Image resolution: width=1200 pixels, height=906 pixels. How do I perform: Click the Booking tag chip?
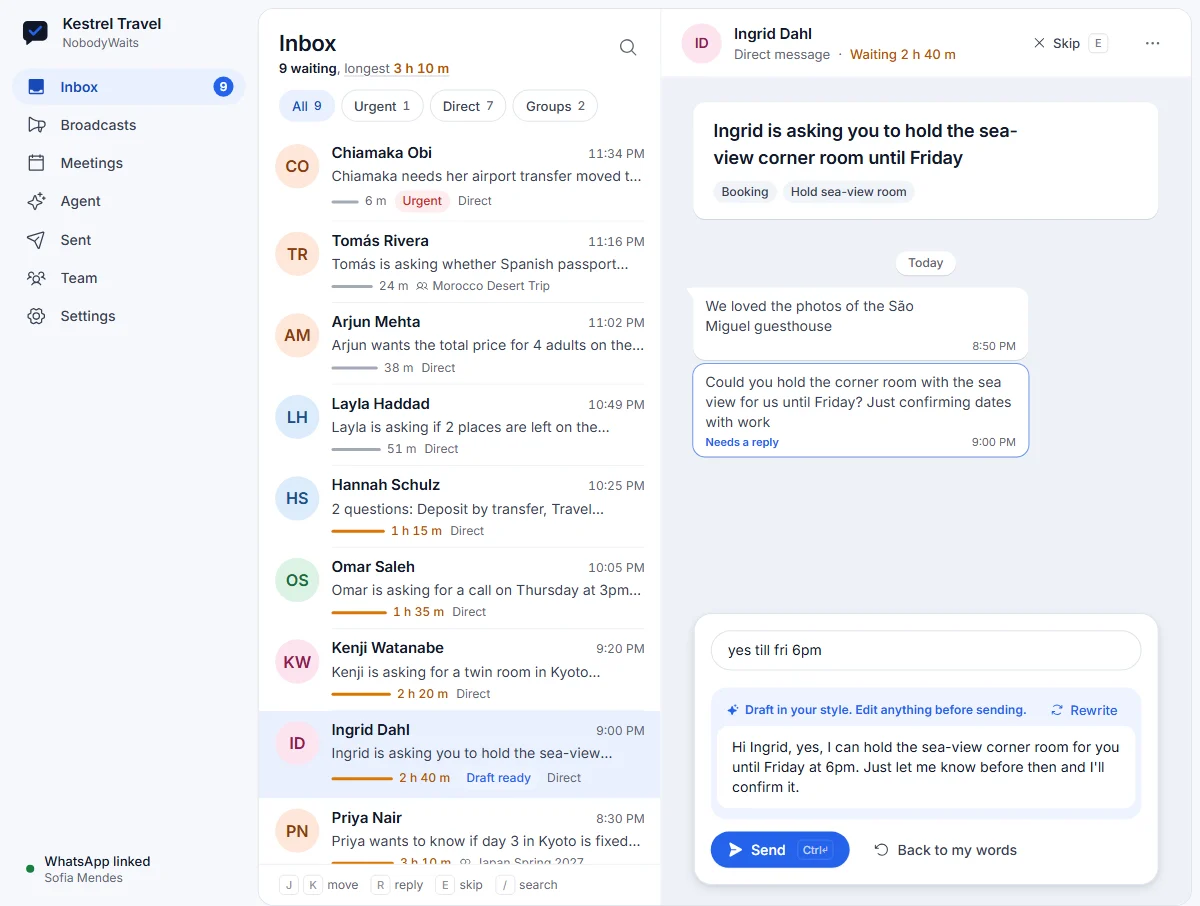pyautogui.click(x=745, y=192)
